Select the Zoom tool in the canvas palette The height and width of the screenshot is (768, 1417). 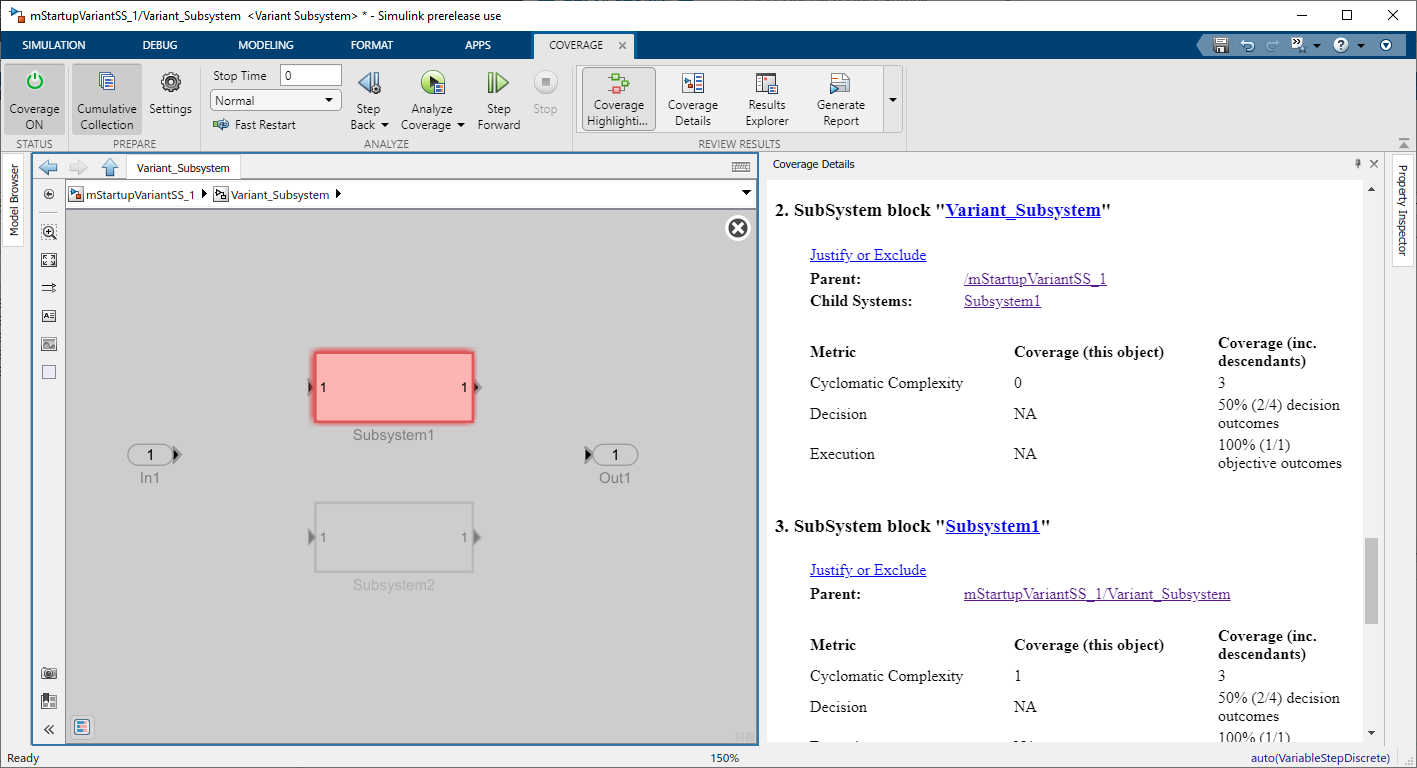point(48,231)
